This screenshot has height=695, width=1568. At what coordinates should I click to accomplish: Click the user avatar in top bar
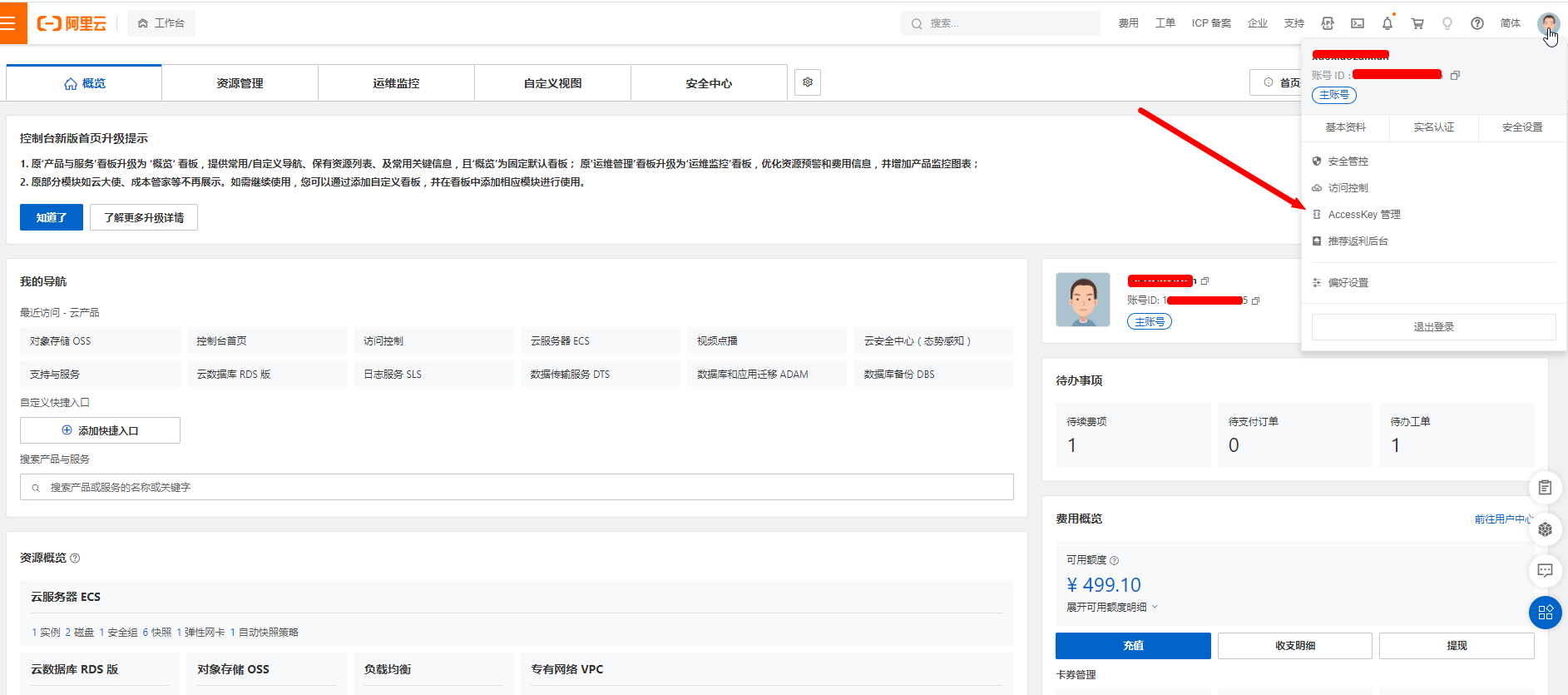(1548, 23)
